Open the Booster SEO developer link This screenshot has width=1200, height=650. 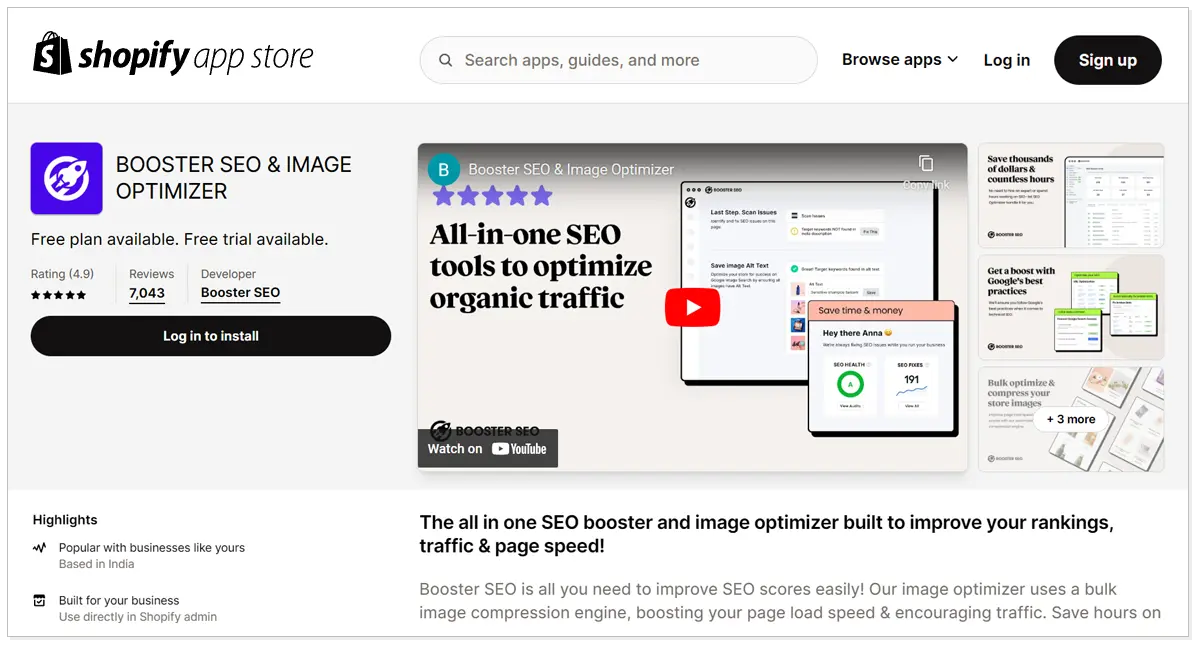point(240,293)
